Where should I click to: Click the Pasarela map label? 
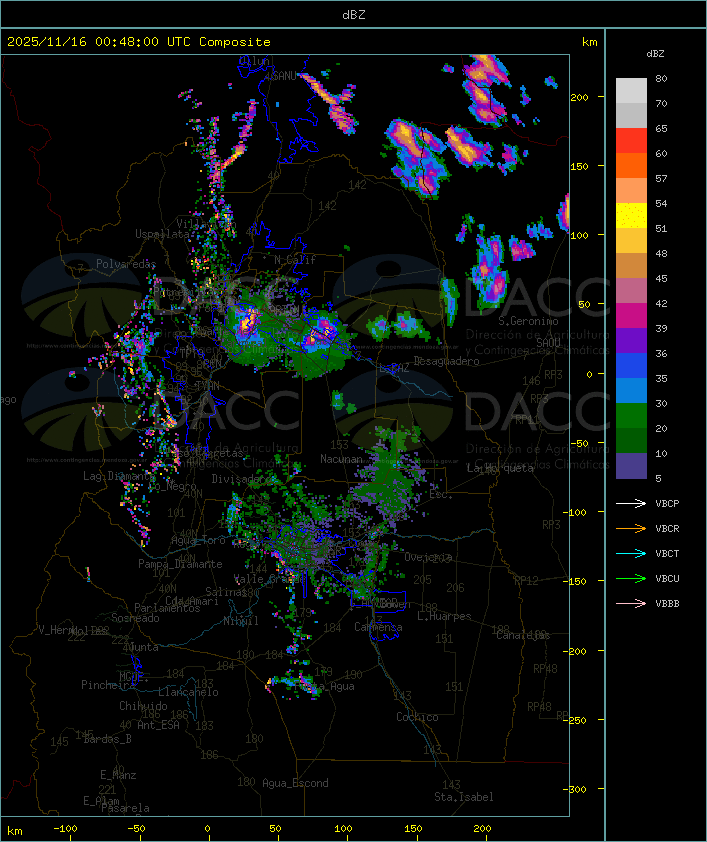point(125,808)
